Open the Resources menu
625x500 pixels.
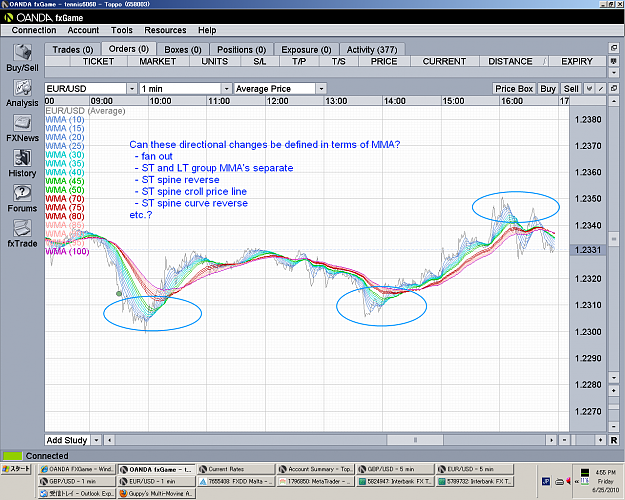165,30
